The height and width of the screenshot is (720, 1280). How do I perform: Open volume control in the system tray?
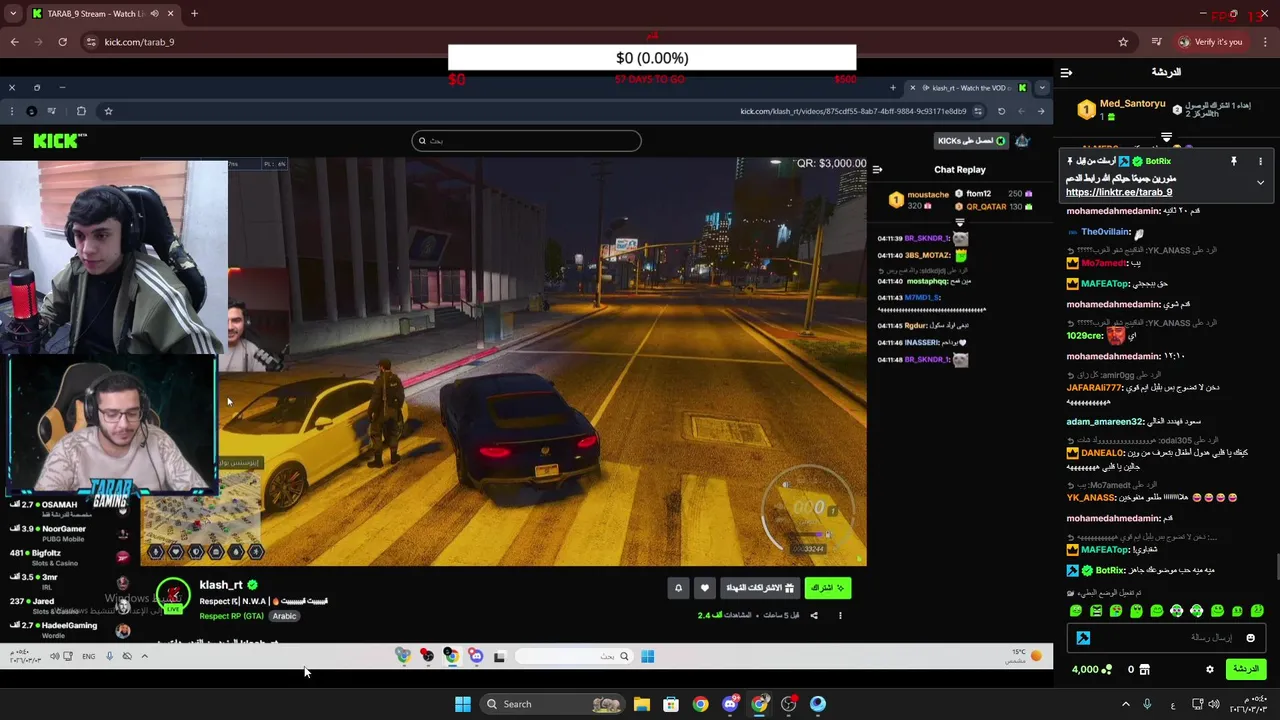pyautogui.click(x=1214, y=704)
